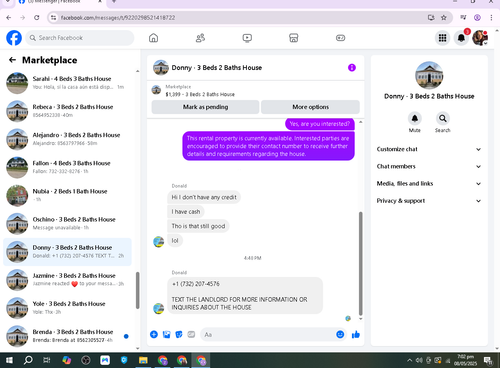The image size is (500, 368).
Task: Open Oschino 3 Beds 2 Baths House chat
Action: [67, 223]
